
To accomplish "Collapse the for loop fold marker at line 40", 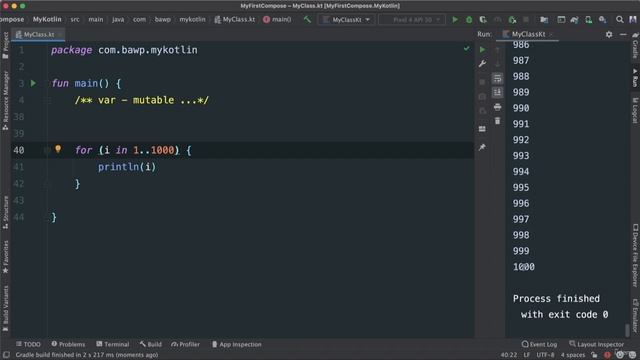I will [47, 150].
